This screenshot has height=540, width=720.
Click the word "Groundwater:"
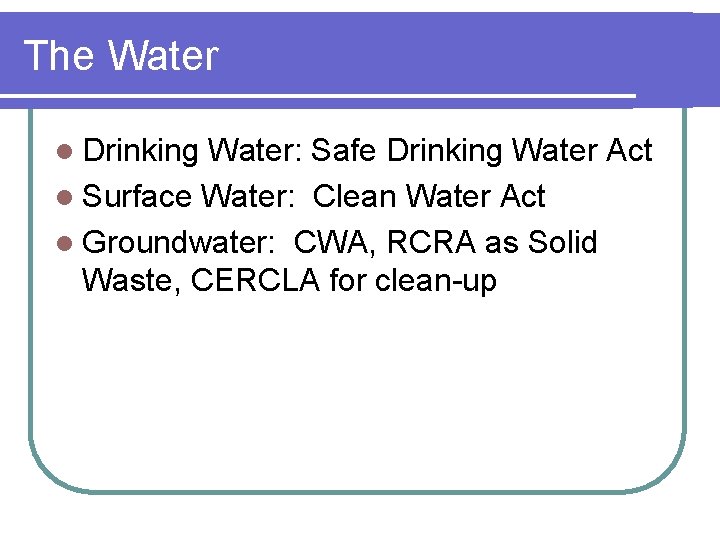(179, 243)
